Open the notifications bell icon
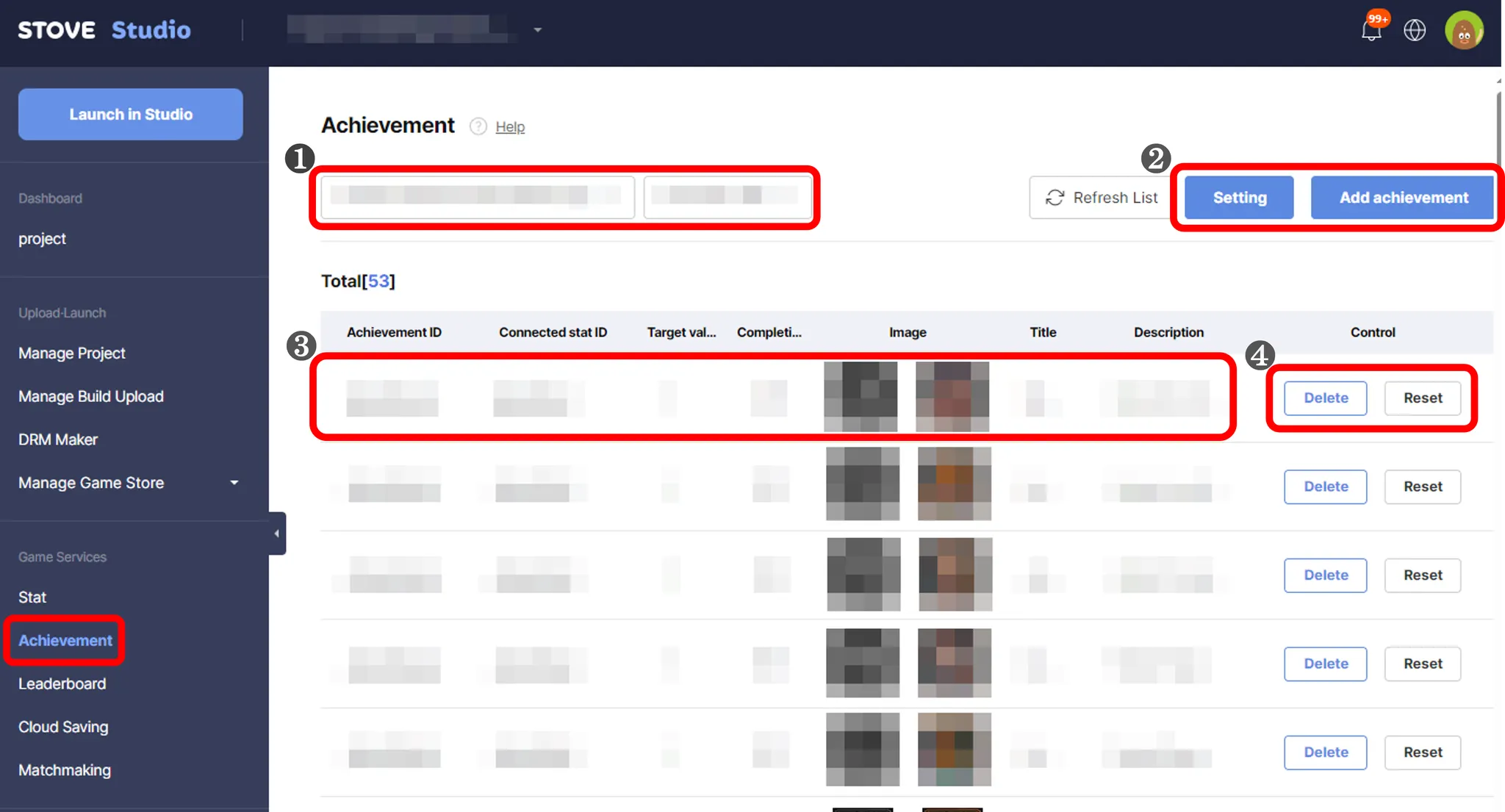Image resolution: width=1505 pixels, height=812 pixels. pyautogui.click(x=1371, y=31)
